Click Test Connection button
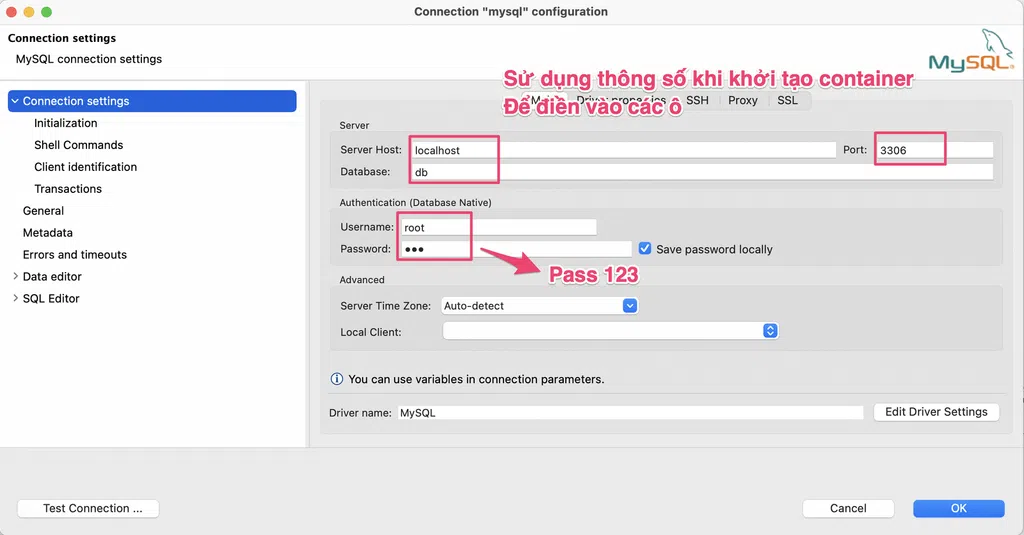This screenshot has width=1024, height=535. 88,508
